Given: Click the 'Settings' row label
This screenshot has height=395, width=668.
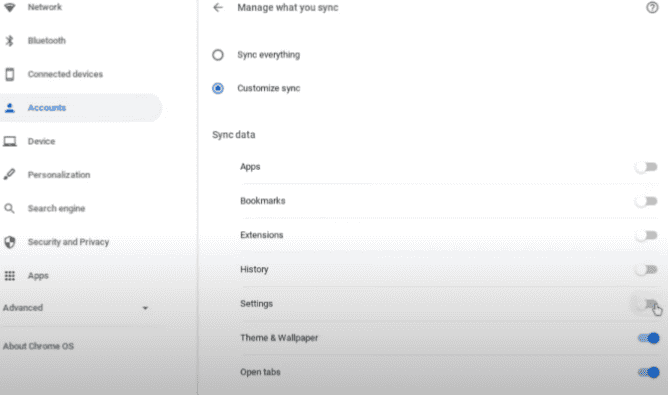Looking at the screenshot, I should [256, 304].
